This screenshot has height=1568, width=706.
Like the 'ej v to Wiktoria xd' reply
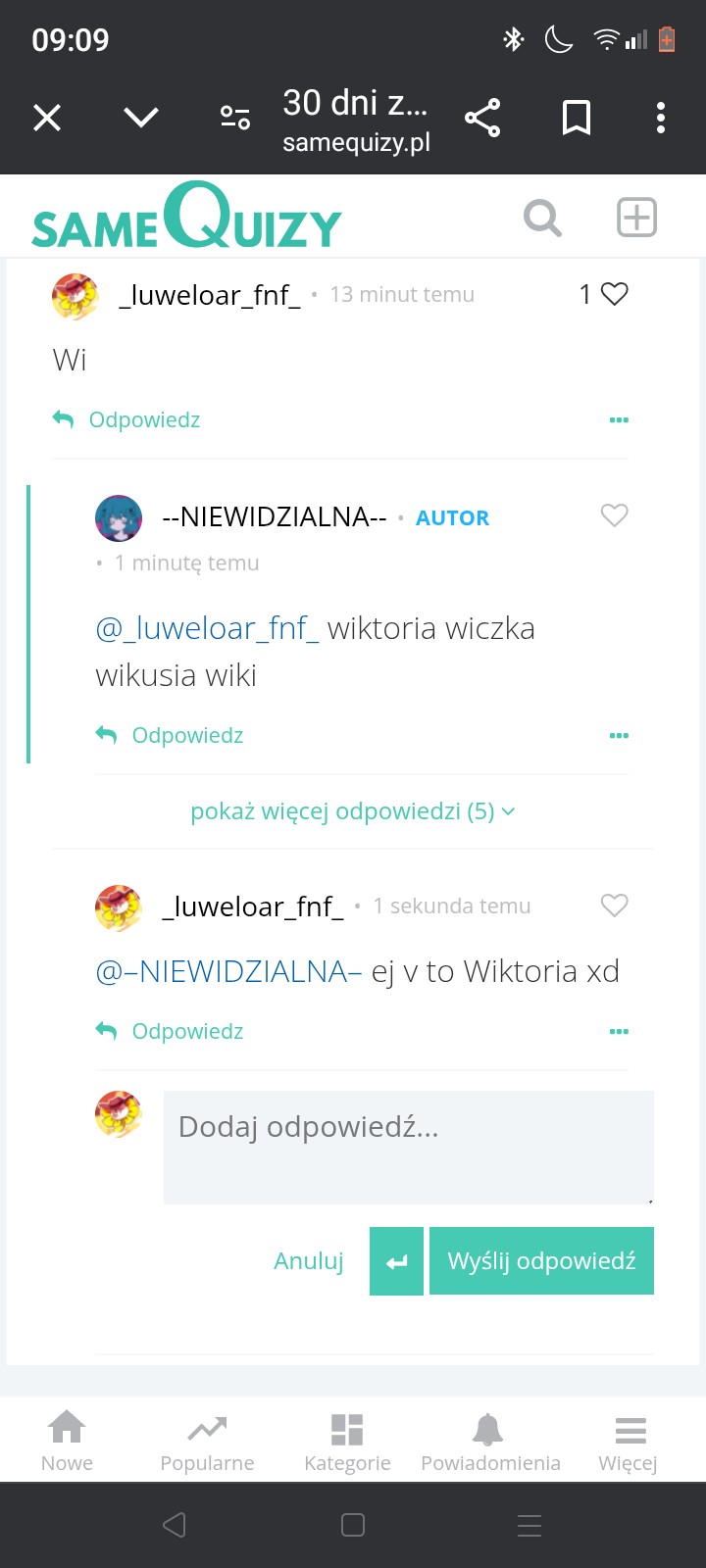(x=614, y=906)
